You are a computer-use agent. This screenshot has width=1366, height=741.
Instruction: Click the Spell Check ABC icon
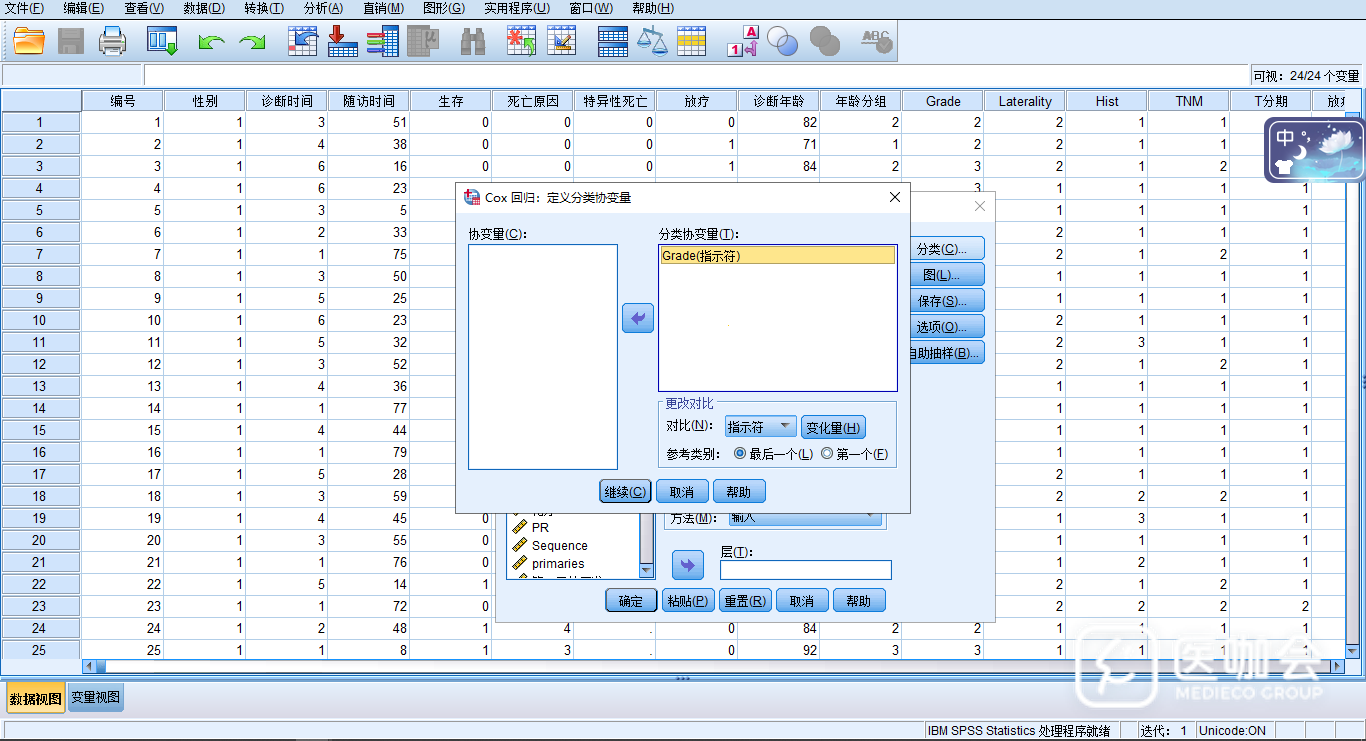click(x=877, y=41)
